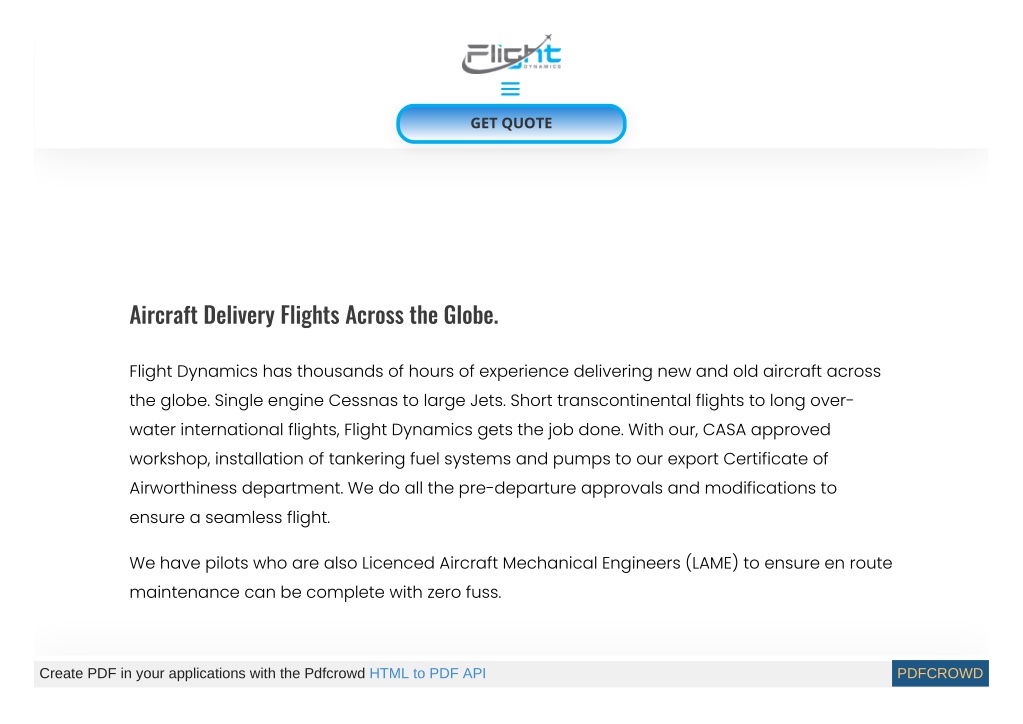The width and height of the screenshot is (1023, 724).
Task: Click the word Globe in the heading
Action: click(468, 314)
